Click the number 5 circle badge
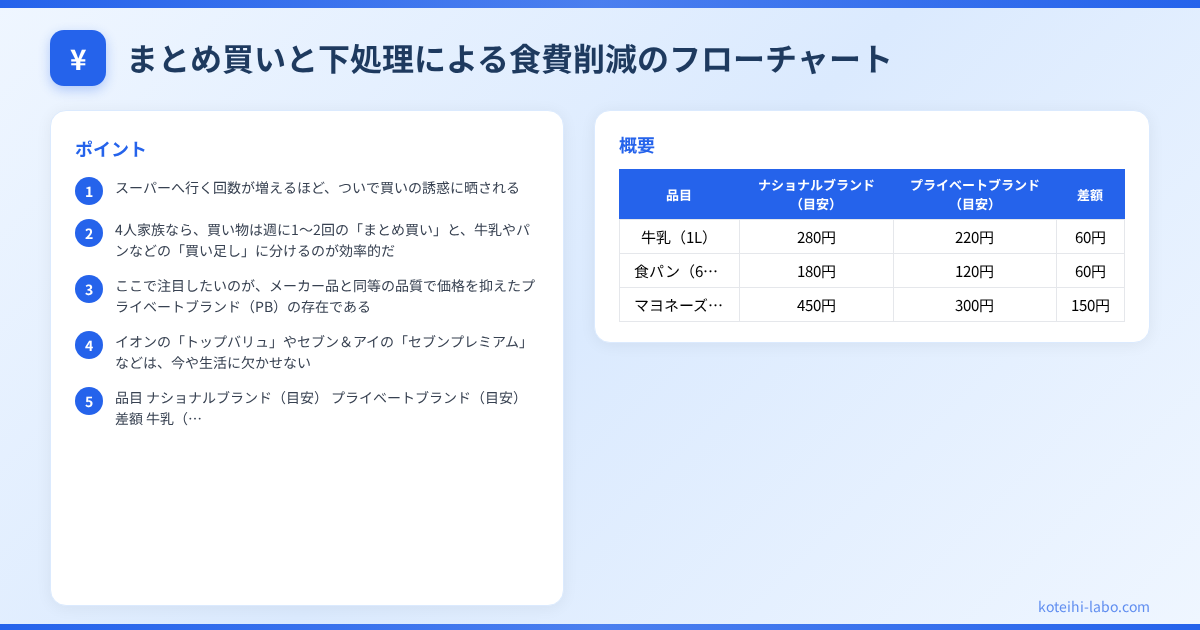The height and width of the screenshot is (630, 1200). pyautogui.click(x=89, y=401)
